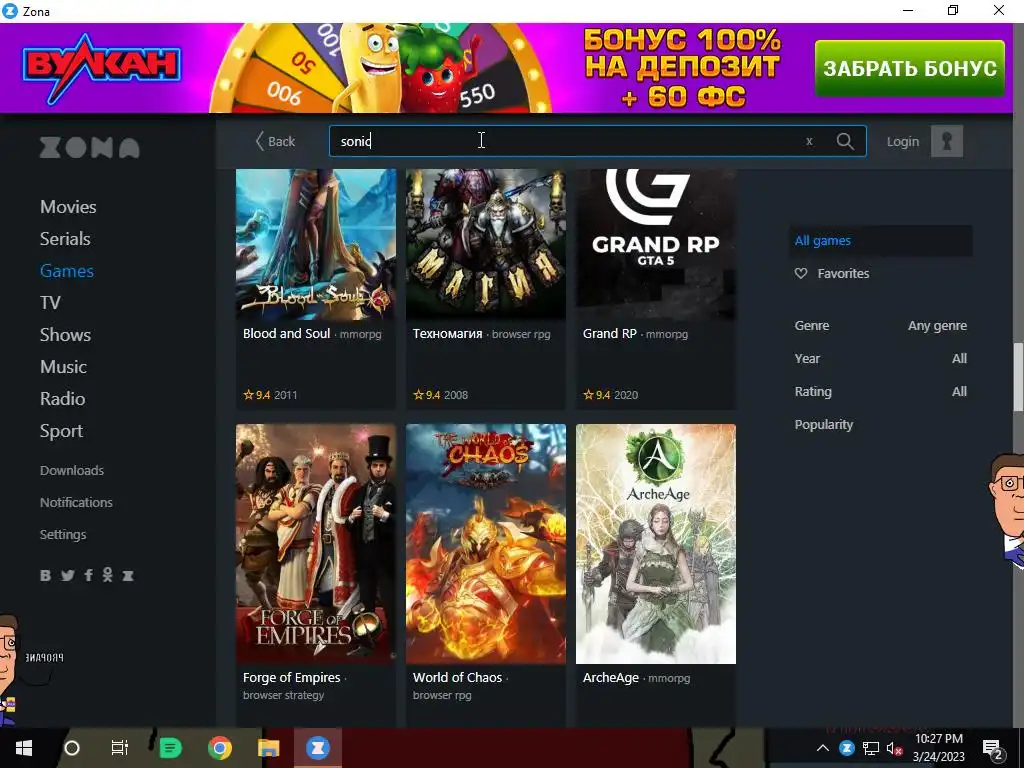The height and width of the screenshot is (768, 1024).
Task: Click the Zona taskbar button
Action: point(317,748)
